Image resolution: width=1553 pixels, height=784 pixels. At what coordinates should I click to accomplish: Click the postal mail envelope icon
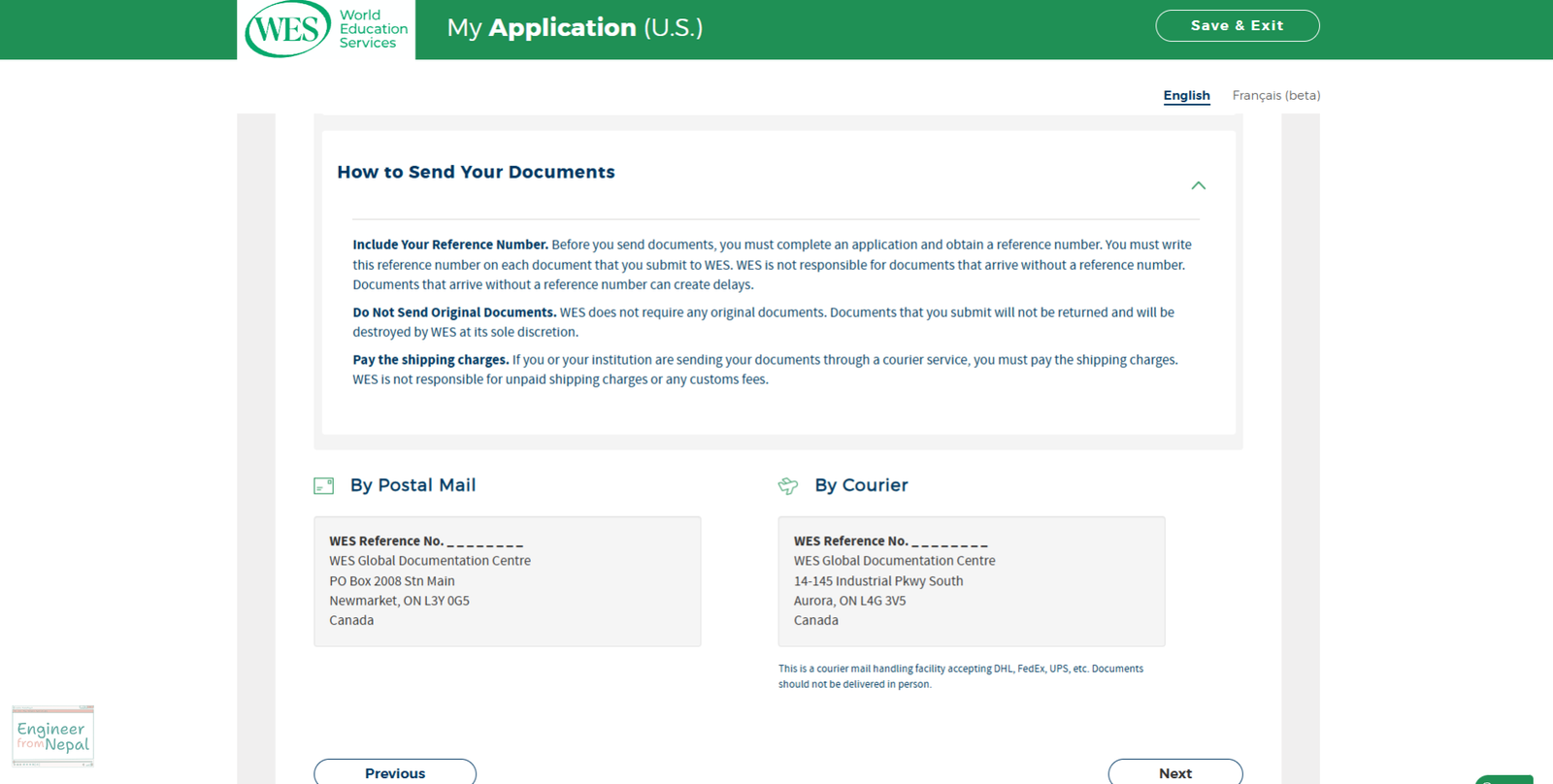324,486
